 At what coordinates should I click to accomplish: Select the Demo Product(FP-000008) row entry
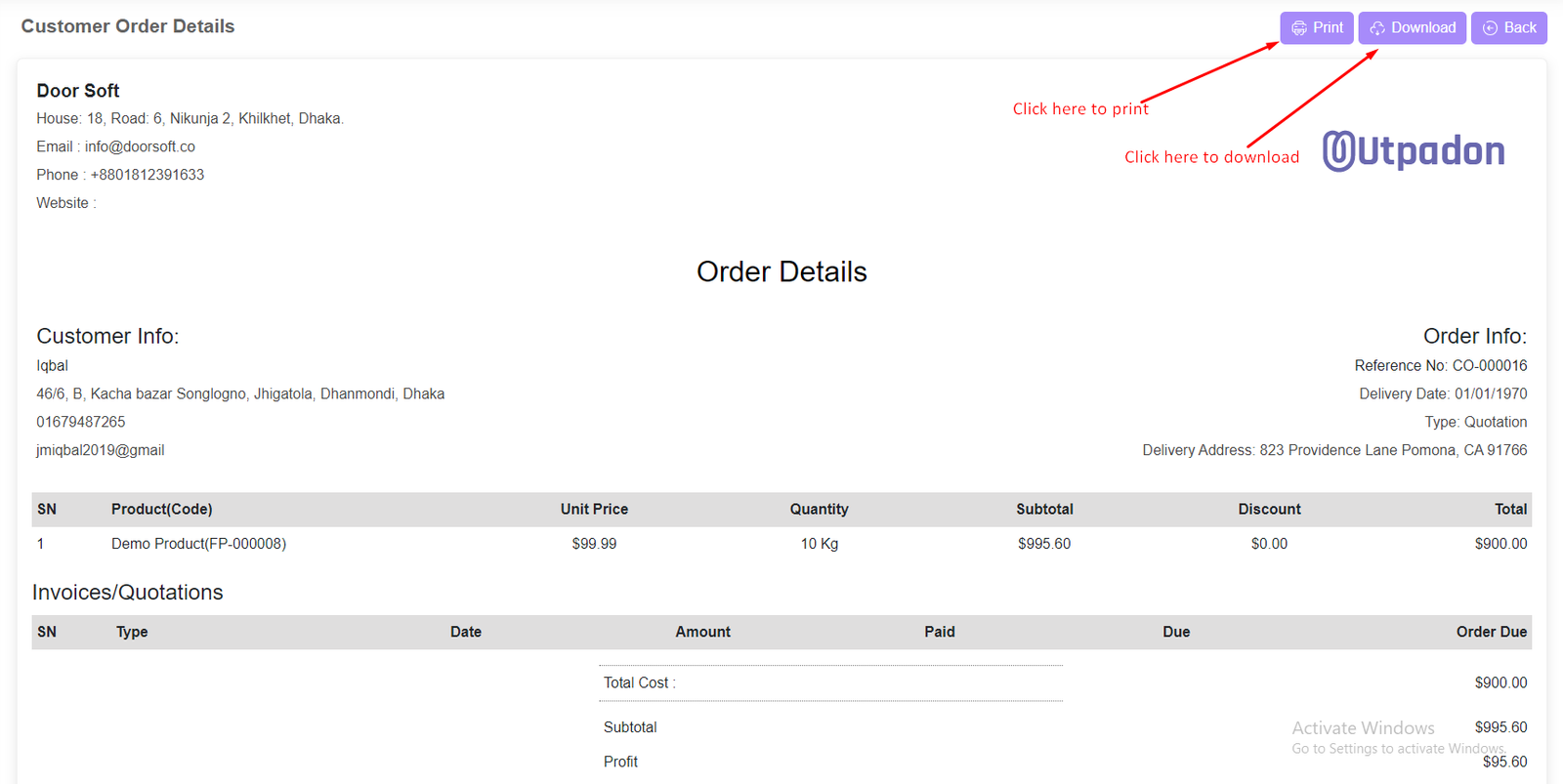pyautogui.click(x=198, y=544)
